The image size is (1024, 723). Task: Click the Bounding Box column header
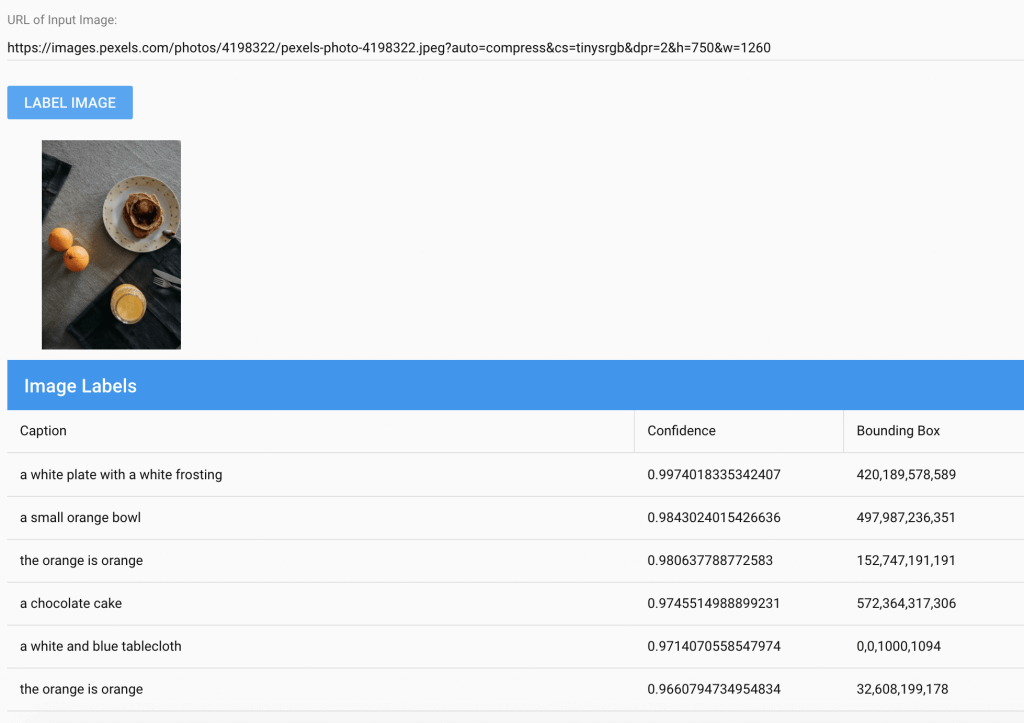point(898,430)
